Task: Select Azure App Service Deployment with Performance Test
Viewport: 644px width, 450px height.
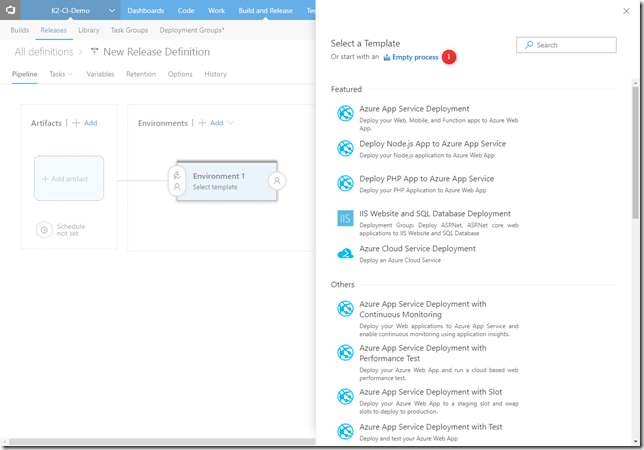Action: [423, 353]
